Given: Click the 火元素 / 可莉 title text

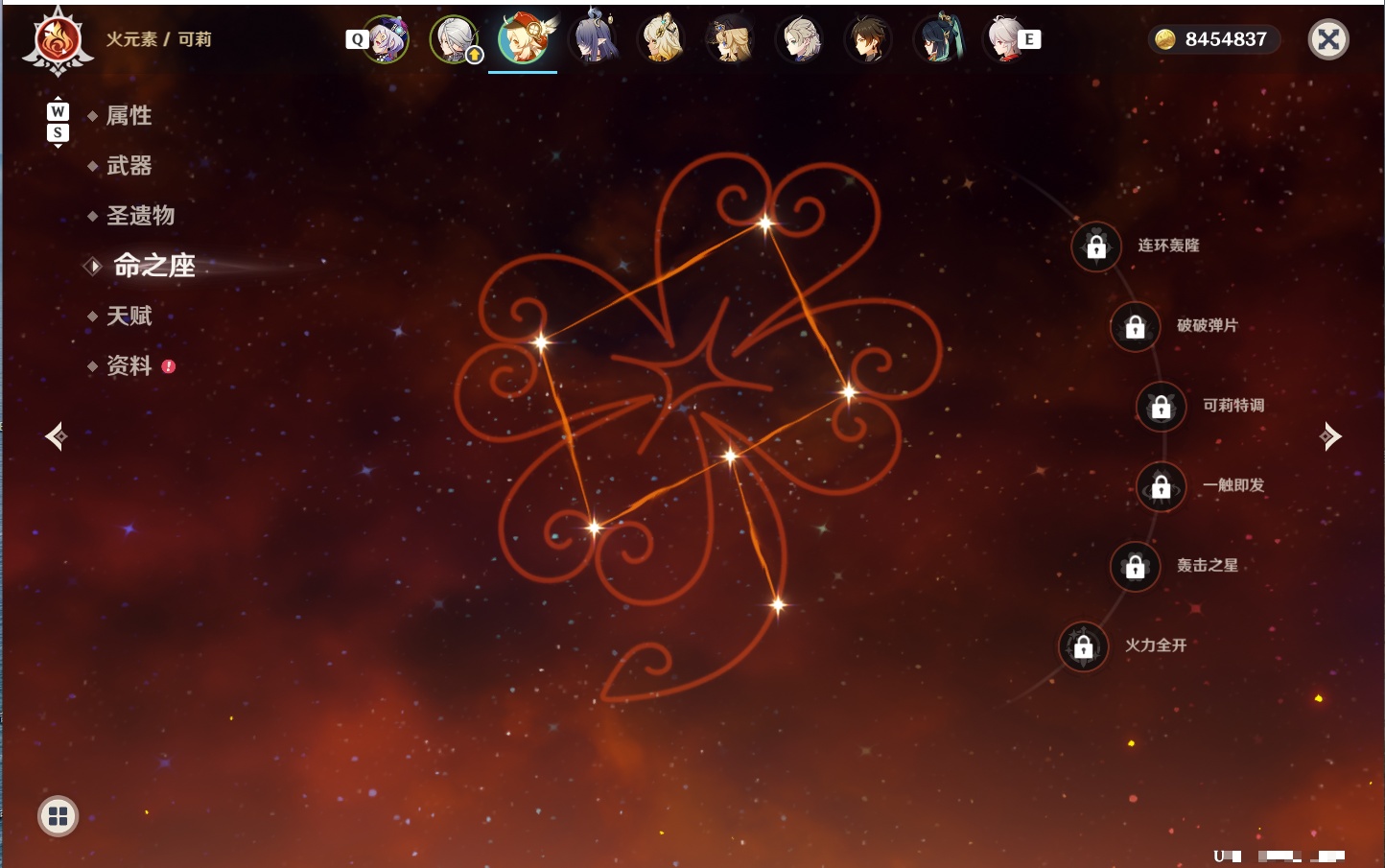Looking at the screenshot, I should (x=158, y=39).
